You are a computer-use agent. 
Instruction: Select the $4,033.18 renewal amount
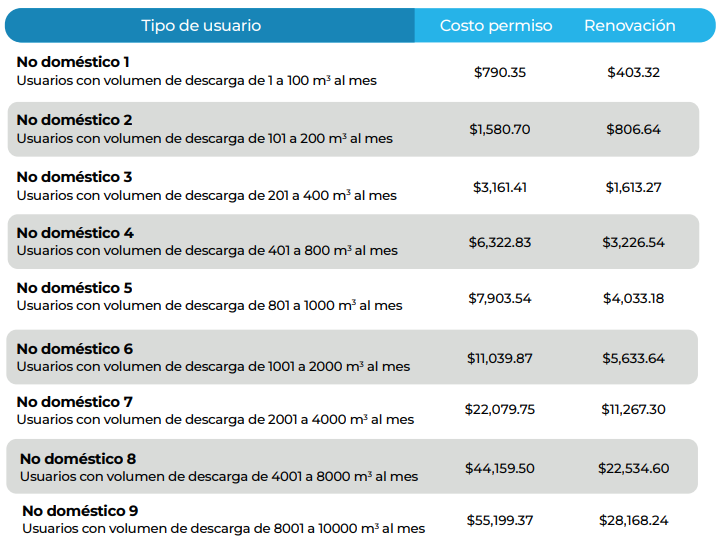tap(634, 298)
